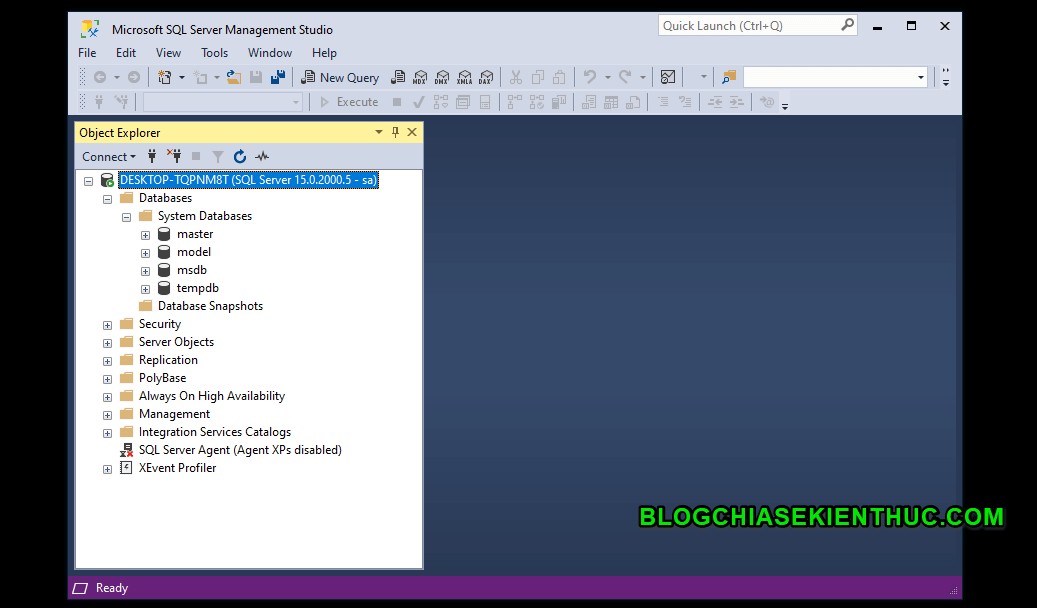Select the XMLA query icon
Image resolution: width=1037 pixels, height=608 pixels.
tap(464, 77)
